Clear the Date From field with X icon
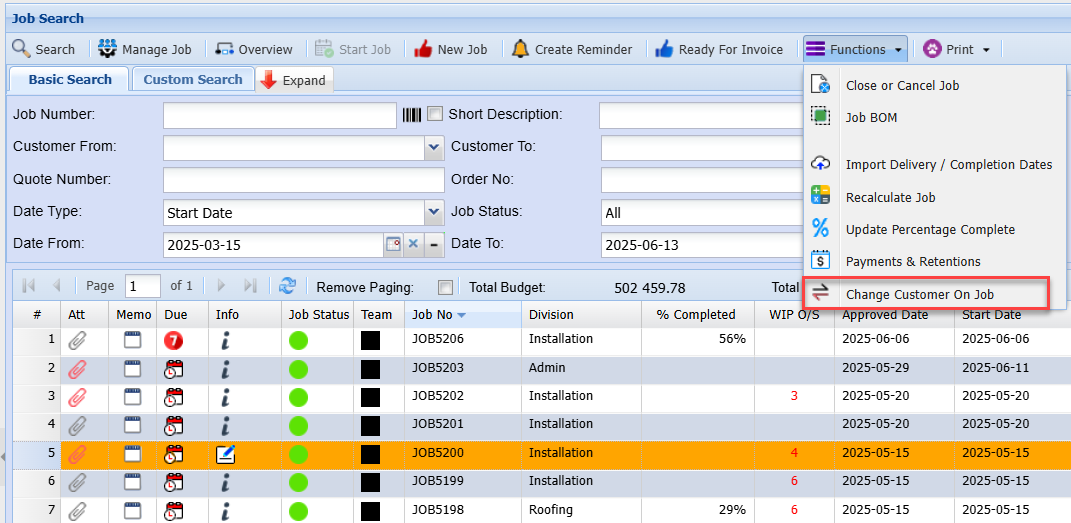 (413, 245)
